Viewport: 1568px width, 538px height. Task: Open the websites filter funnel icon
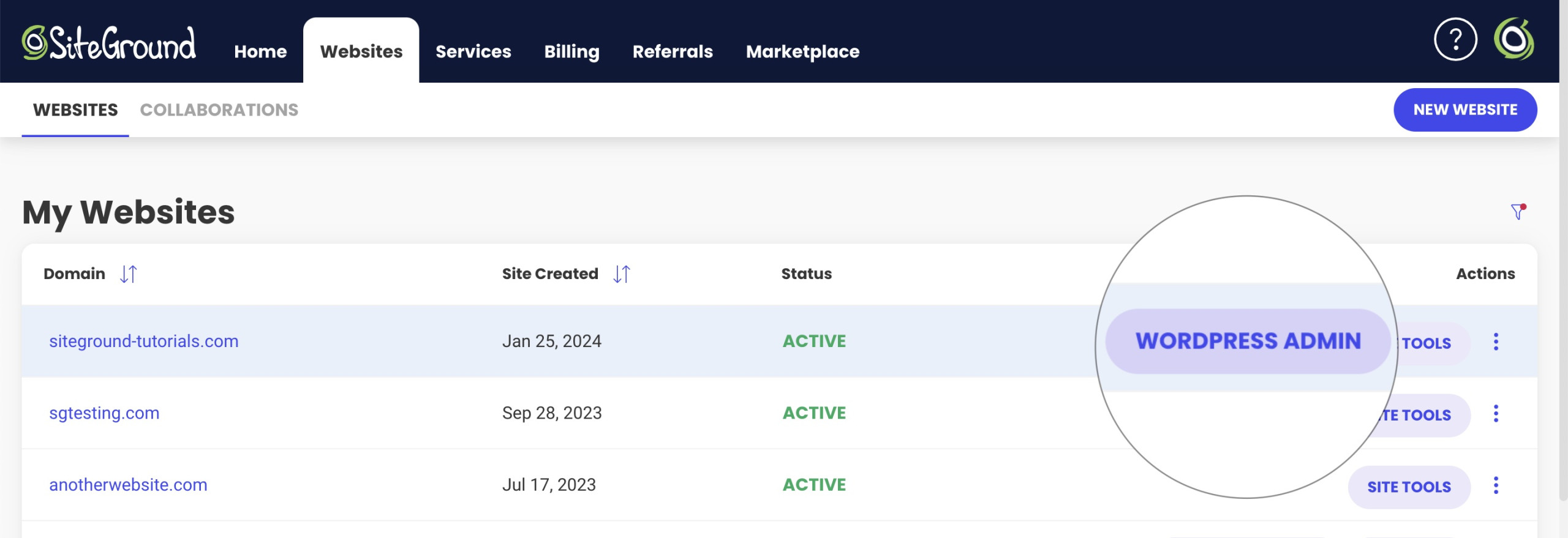pyautogui.click(x=1518, y=212)
